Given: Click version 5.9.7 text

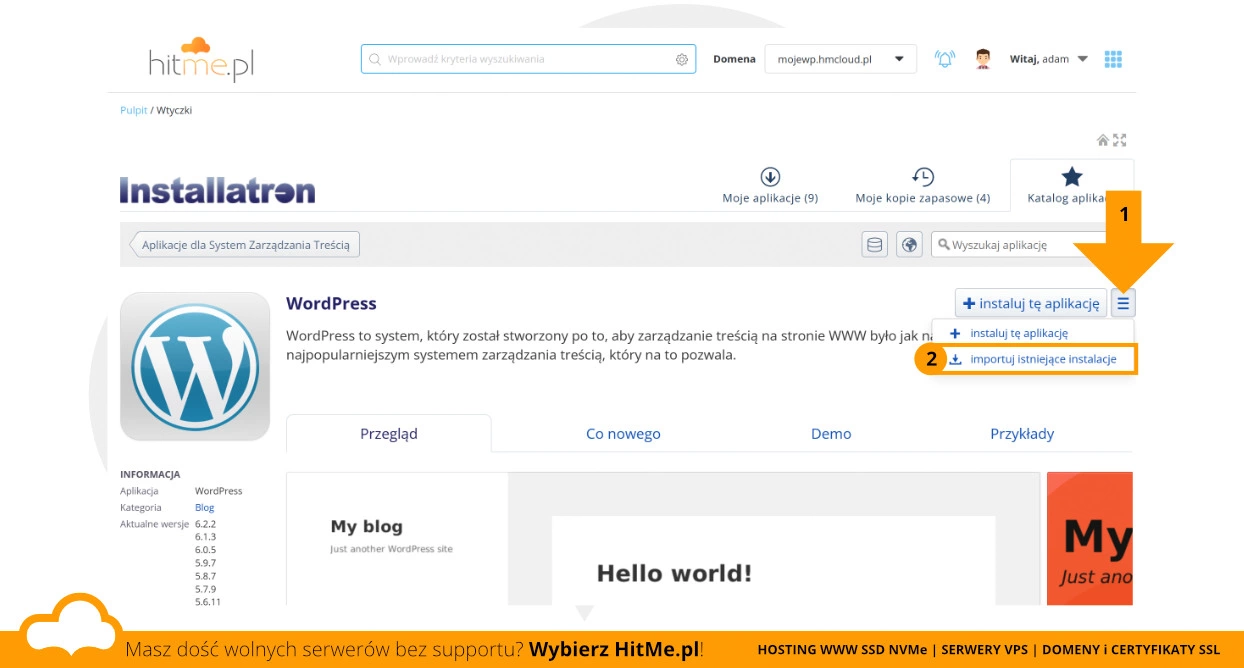Looking at the screenshot, I should (x=206, y=563).
